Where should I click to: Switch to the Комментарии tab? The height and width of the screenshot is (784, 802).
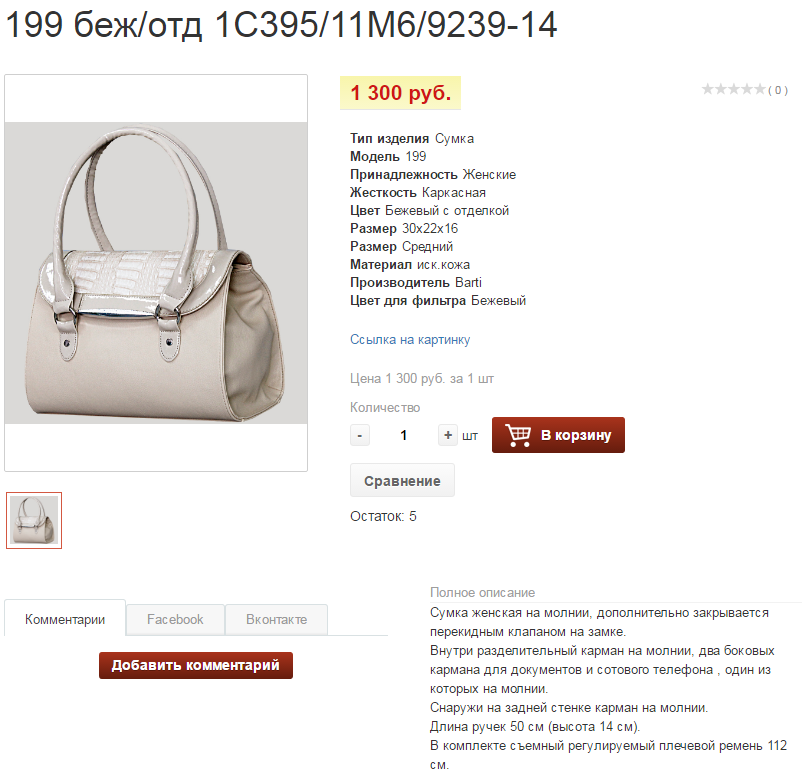click(x=65, y=619)
